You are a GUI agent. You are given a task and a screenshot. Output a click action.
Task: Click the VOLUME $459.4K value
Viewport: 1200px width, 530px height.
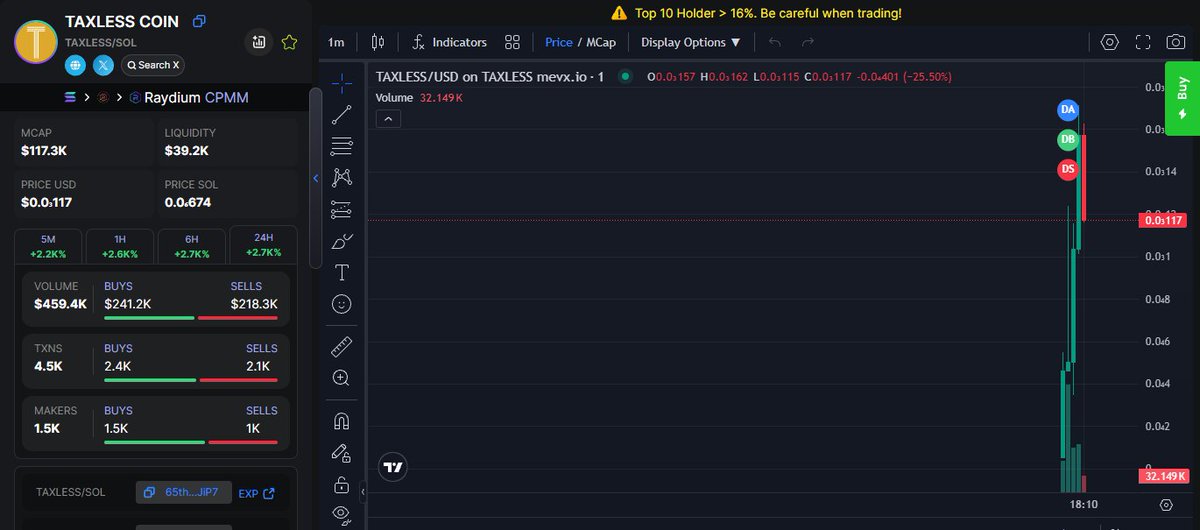(60, 303)
